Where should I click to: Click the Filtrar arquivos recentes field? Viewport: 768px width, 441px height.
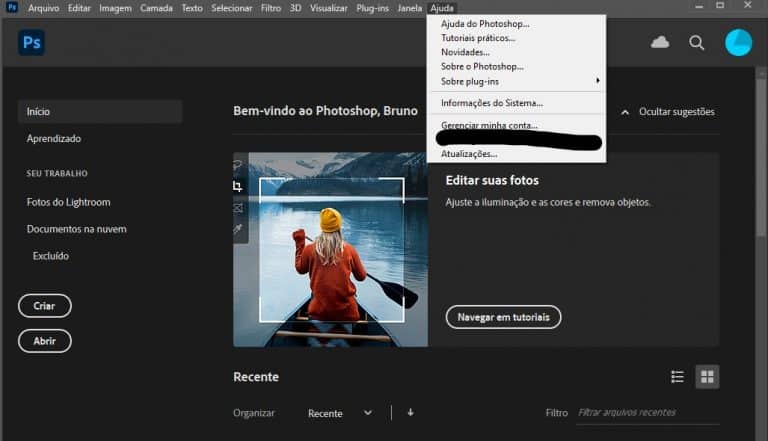[x=648, y=413]
